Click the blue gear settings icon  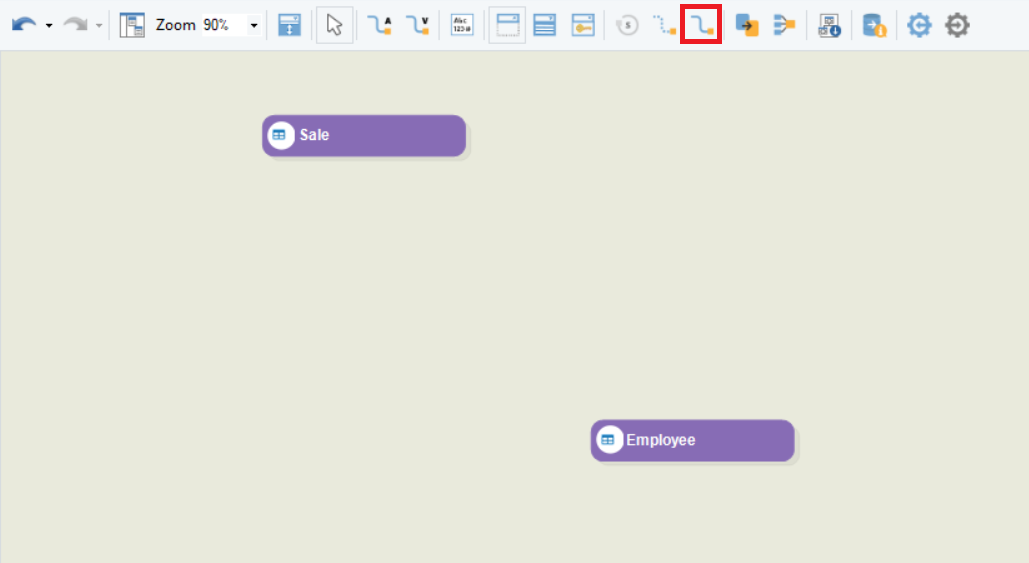tap(919, 25)
